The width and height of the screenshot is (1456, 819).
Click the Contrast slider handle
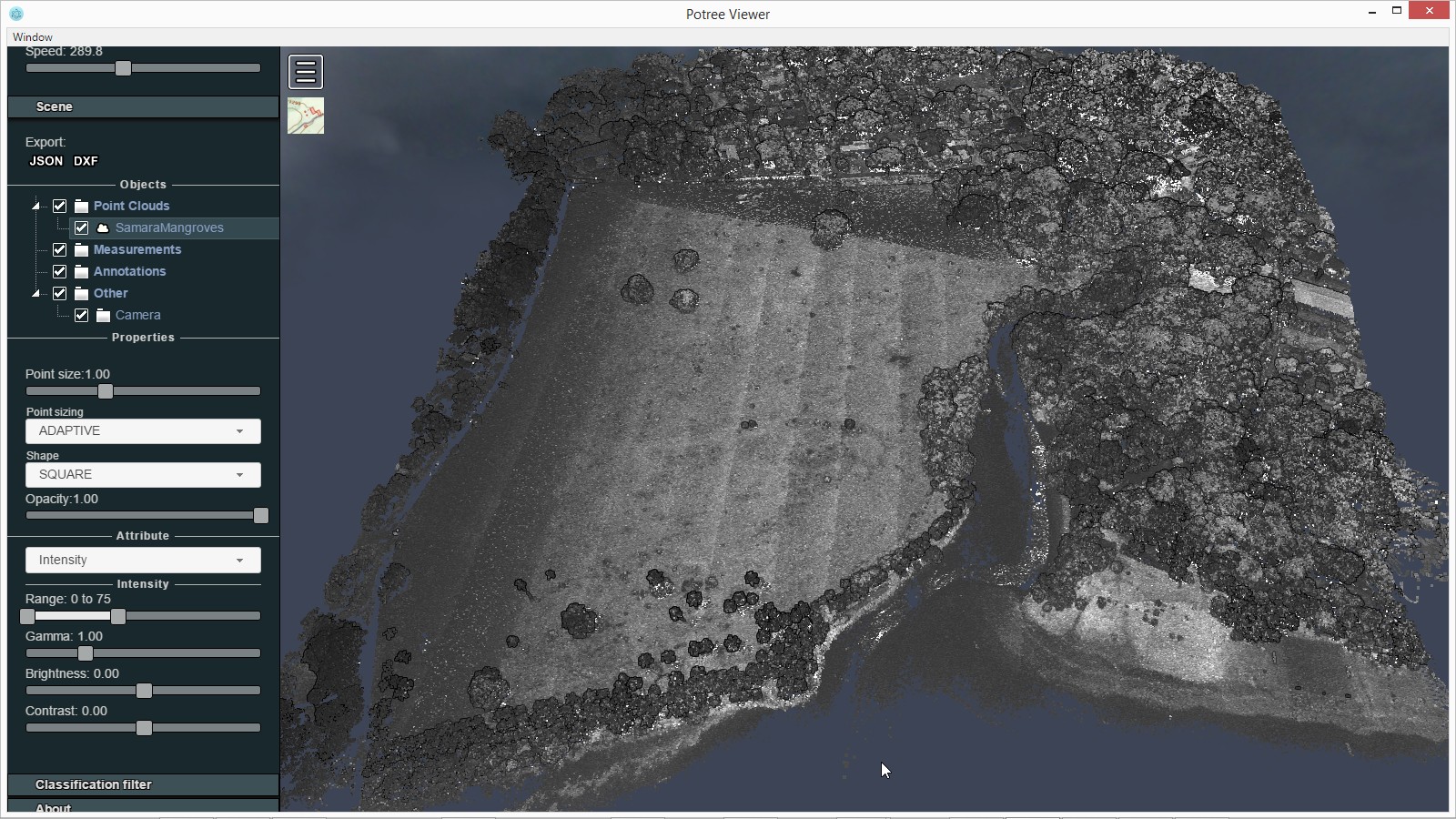(144, 728)
